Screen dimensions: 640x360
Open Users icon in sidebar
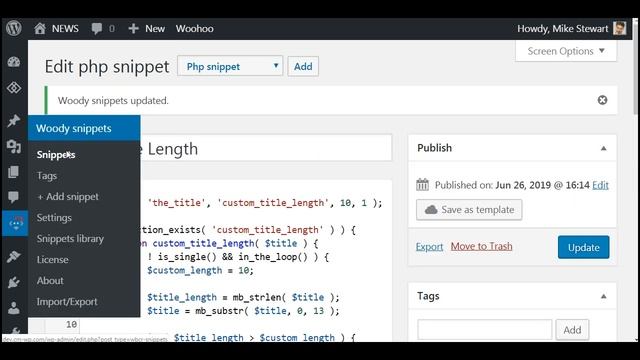click(14, 308)
